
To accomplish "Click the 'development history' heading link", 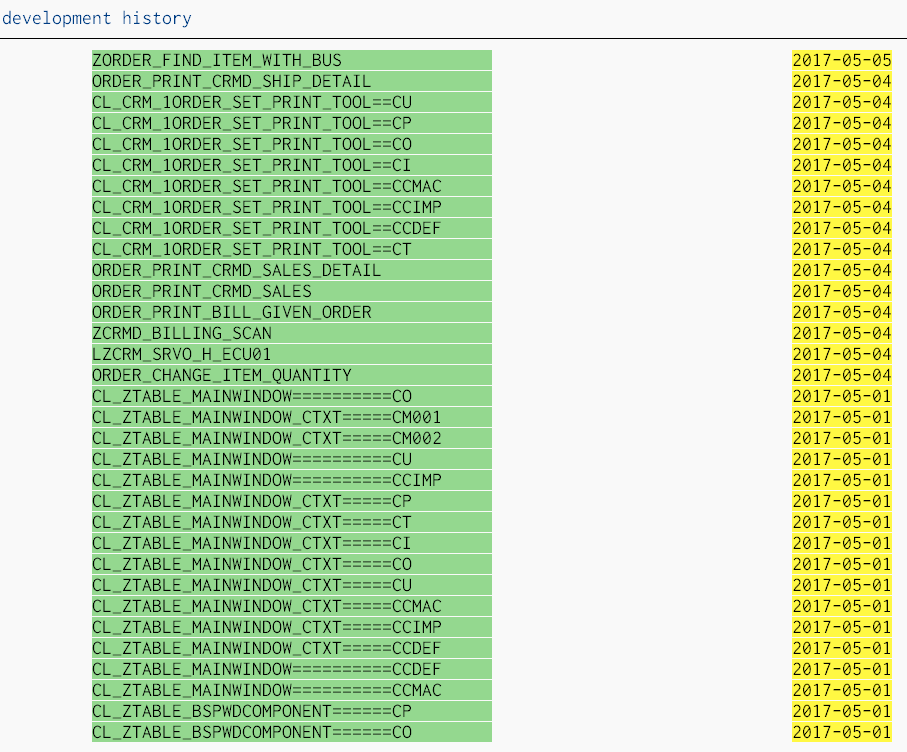I will coord(97,19).
